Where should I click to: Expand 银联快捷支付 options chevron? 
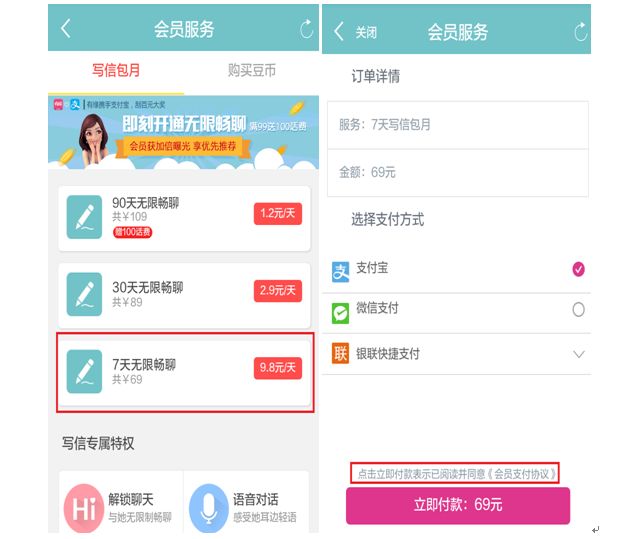(x=579, y=354)
